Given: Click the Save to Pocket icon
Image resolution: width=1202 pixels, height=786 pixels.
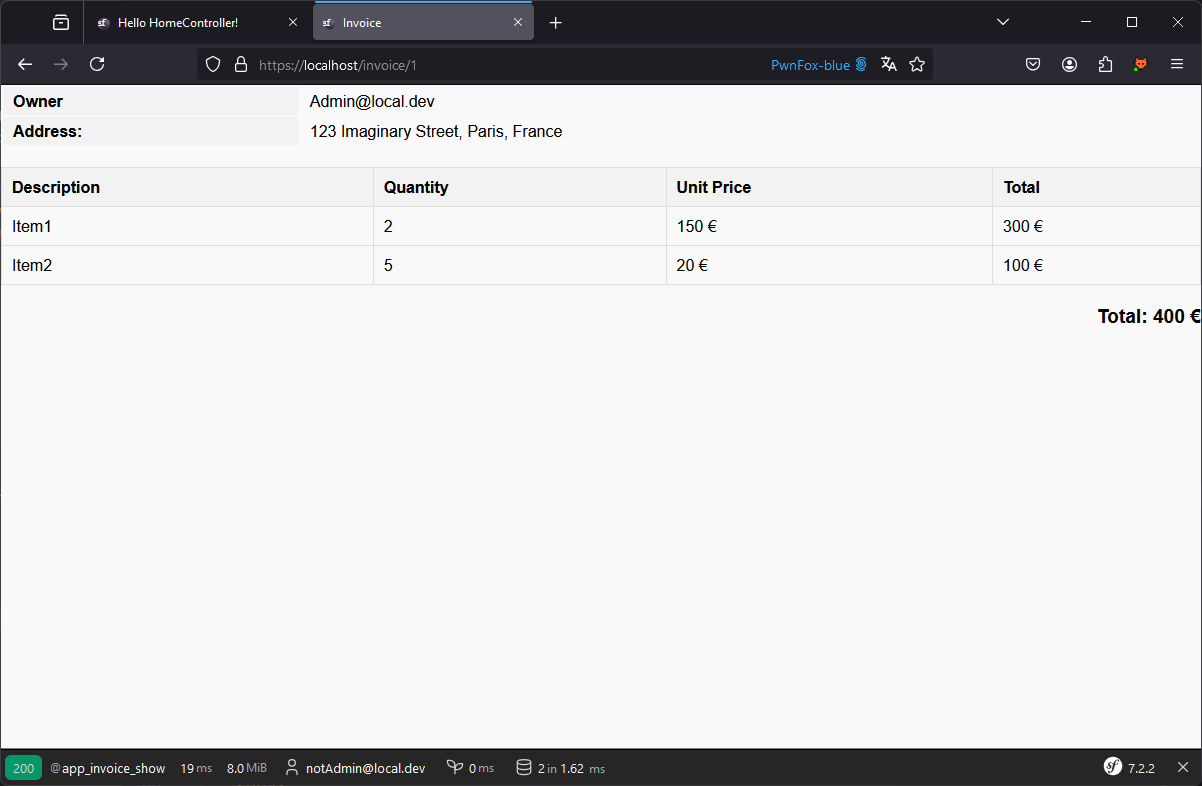Looking at the screenshot, I should [x=1033, y=64].
